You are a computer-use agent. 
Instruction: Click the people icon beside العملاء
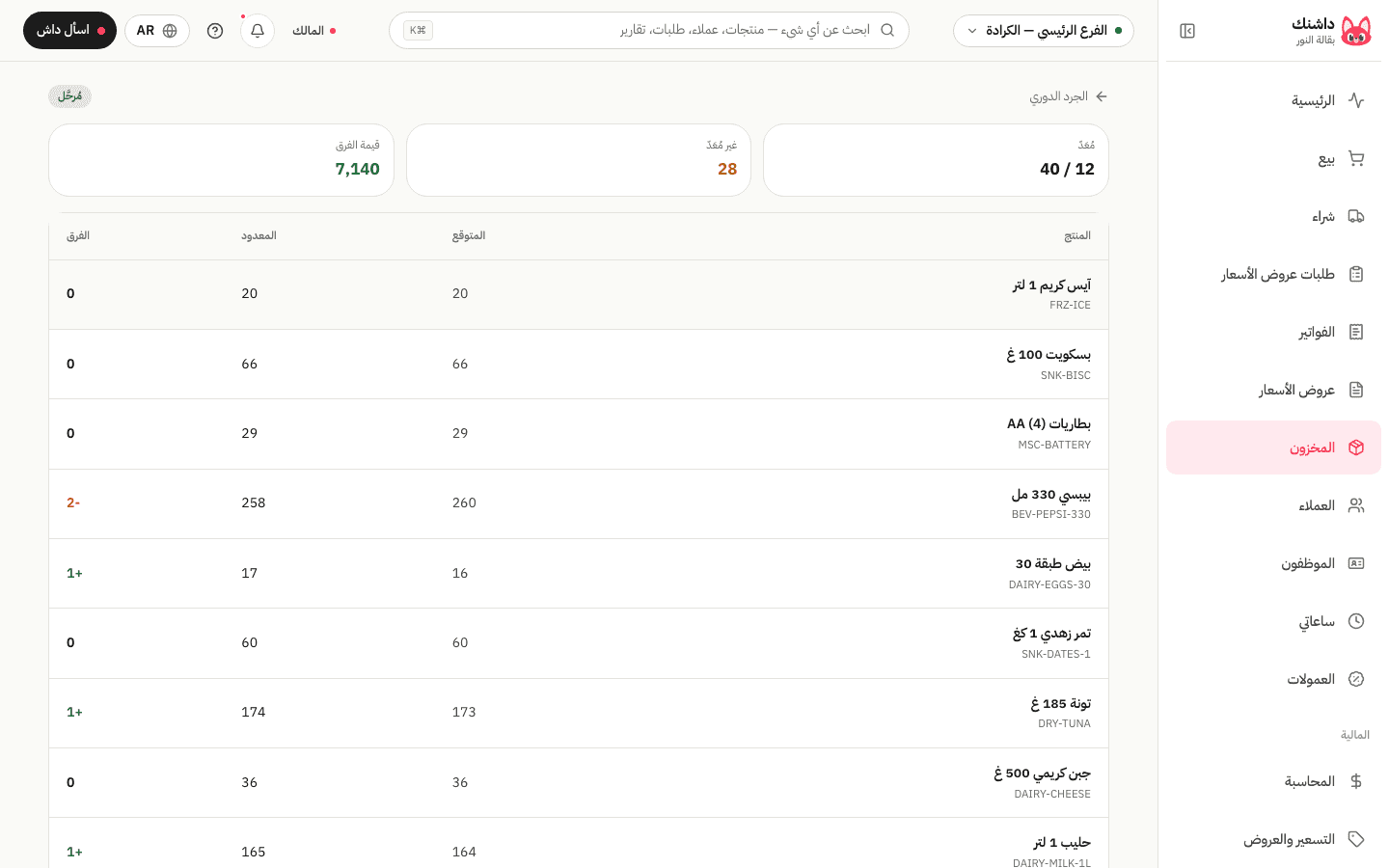tap(1356, 505)
